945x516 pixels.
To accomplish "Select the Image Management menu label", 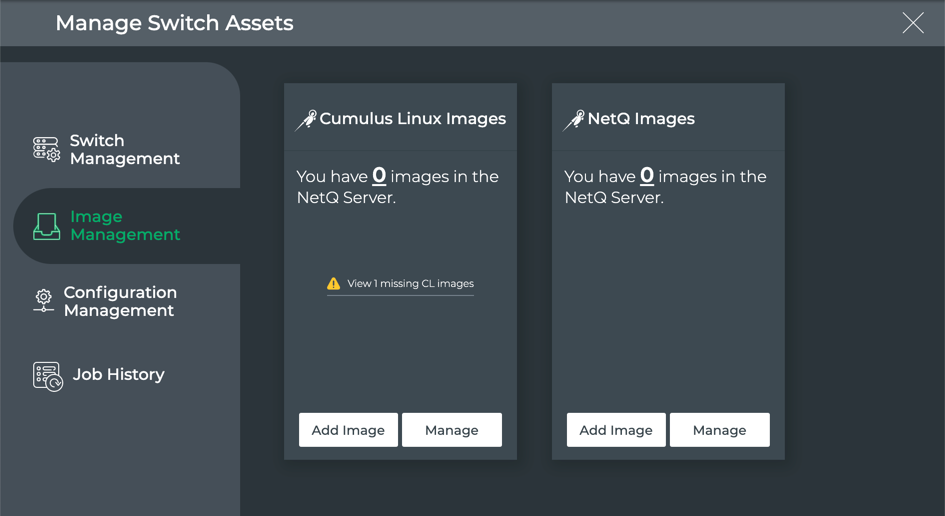I will [x=124, y=226].
